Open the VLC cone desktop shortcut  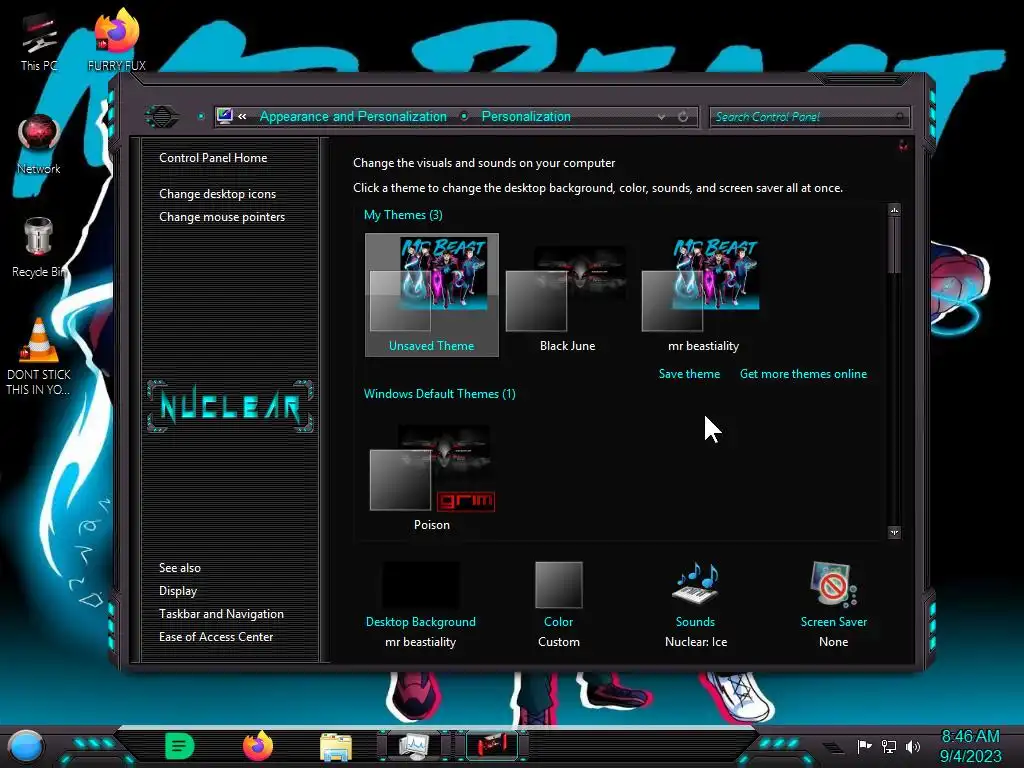[39, 356]
